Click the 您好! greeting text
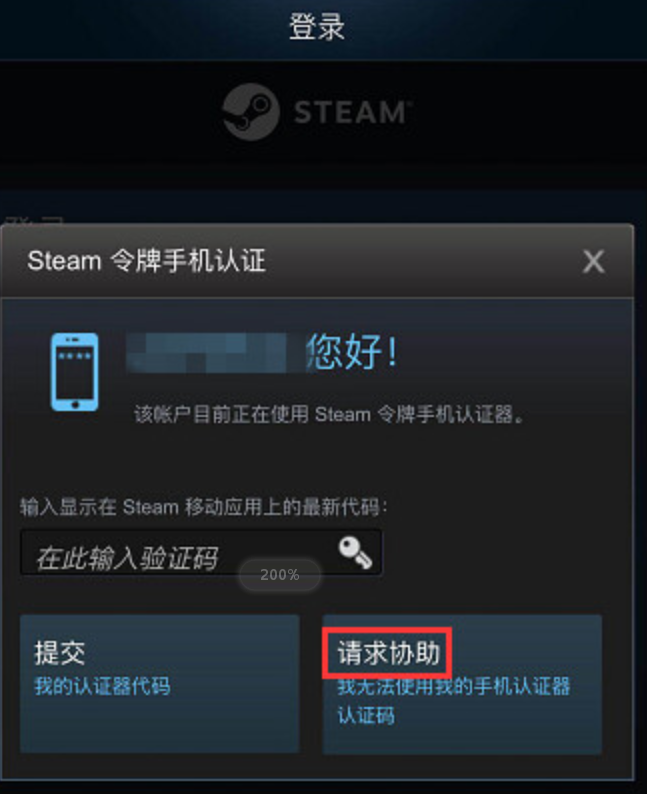Viewport: 647px width, 794px height. tap(353, 351)
